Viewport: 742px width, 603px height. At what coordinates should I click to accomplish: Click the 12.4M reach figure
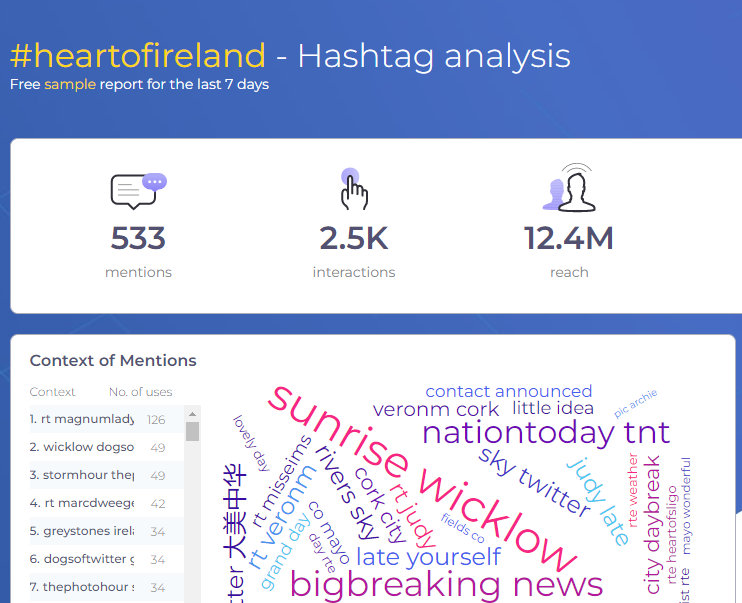pyautogui.click(x=568, y=239)
